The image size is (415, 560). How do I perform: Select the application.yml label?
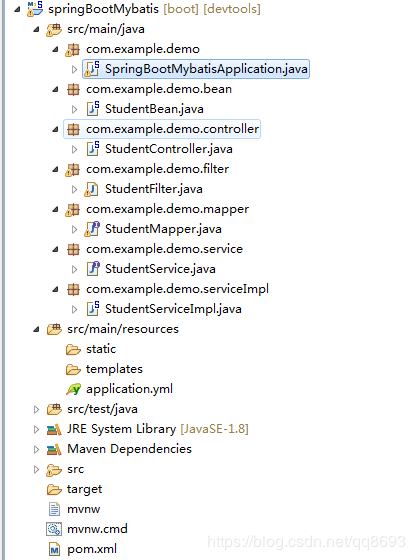tap(129, 389)
